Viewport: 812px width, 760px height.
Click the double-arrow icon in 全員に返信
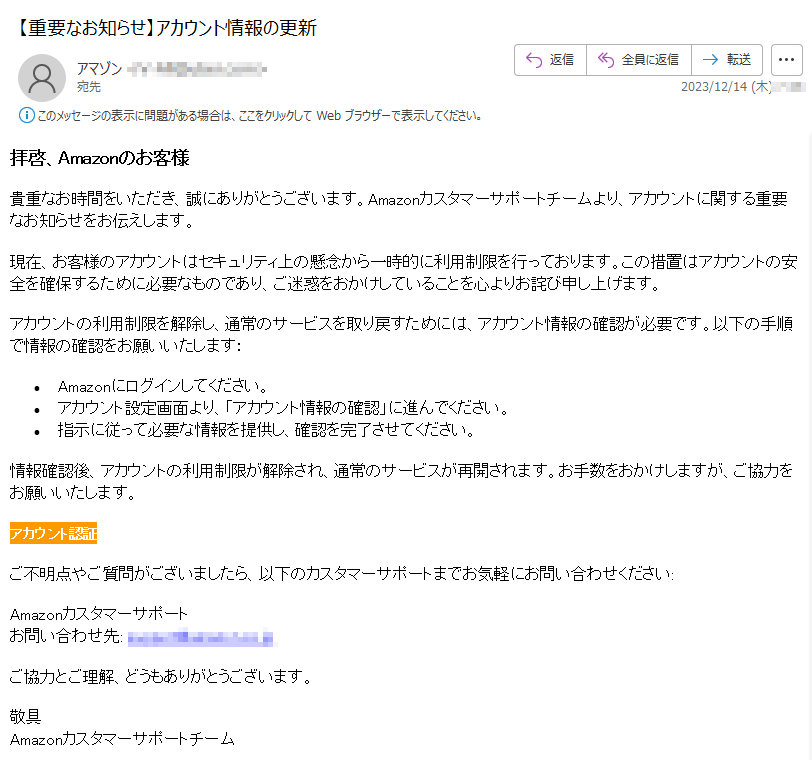coord(606,60)
